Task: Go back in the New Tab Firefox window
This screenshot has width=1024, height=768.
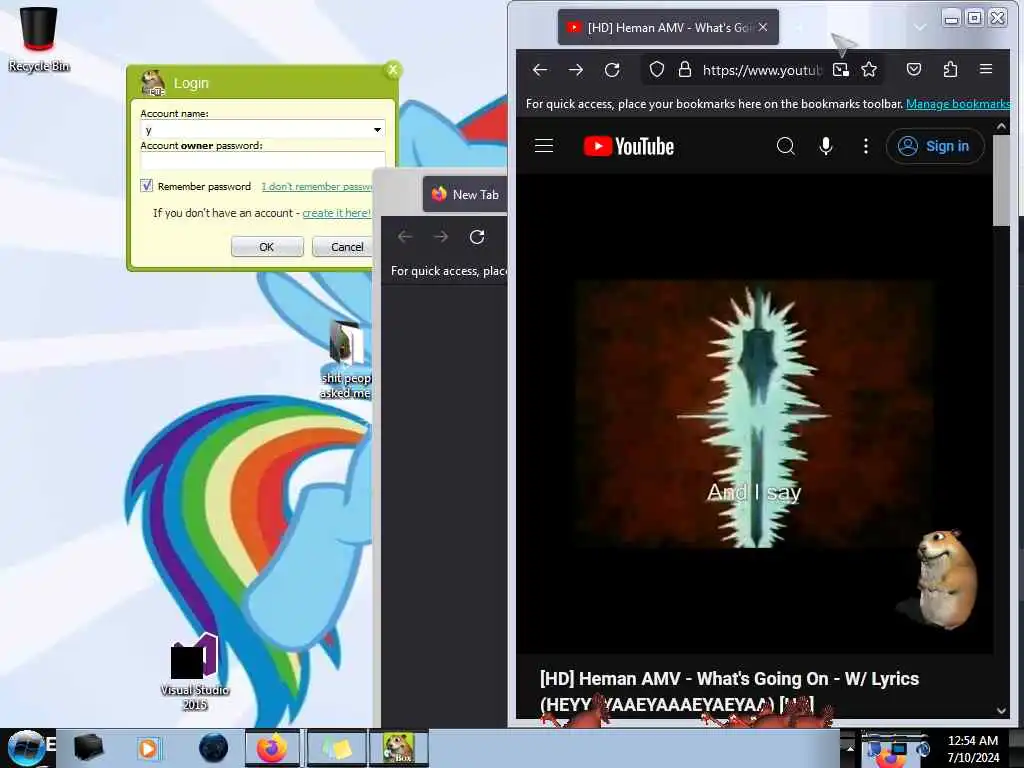Action: (405, 237)
